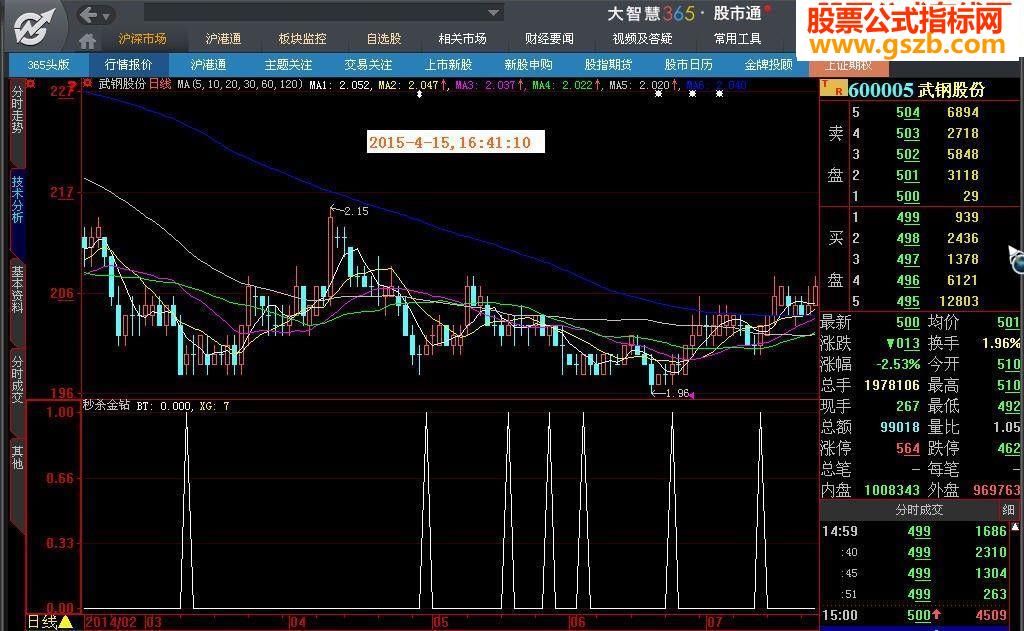Click the red icon beside 武钢股份 chart title

click(88, 84)
